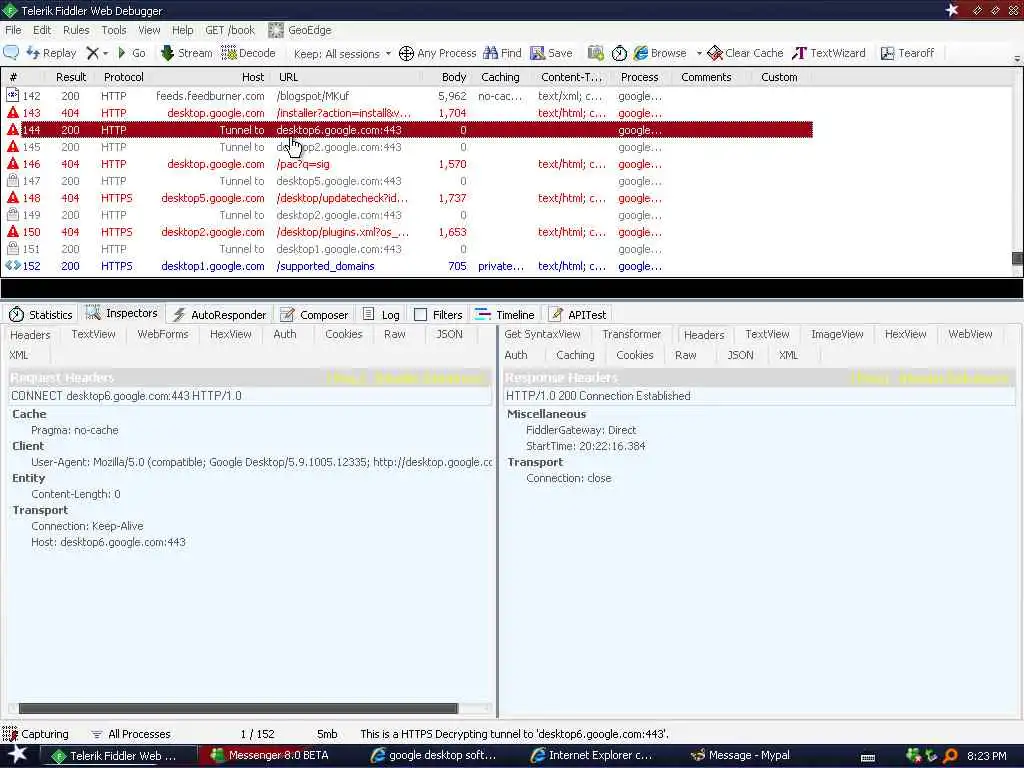The image size is (1024, 768).
Task: Open the Tools menu
Action: point(114,30)
